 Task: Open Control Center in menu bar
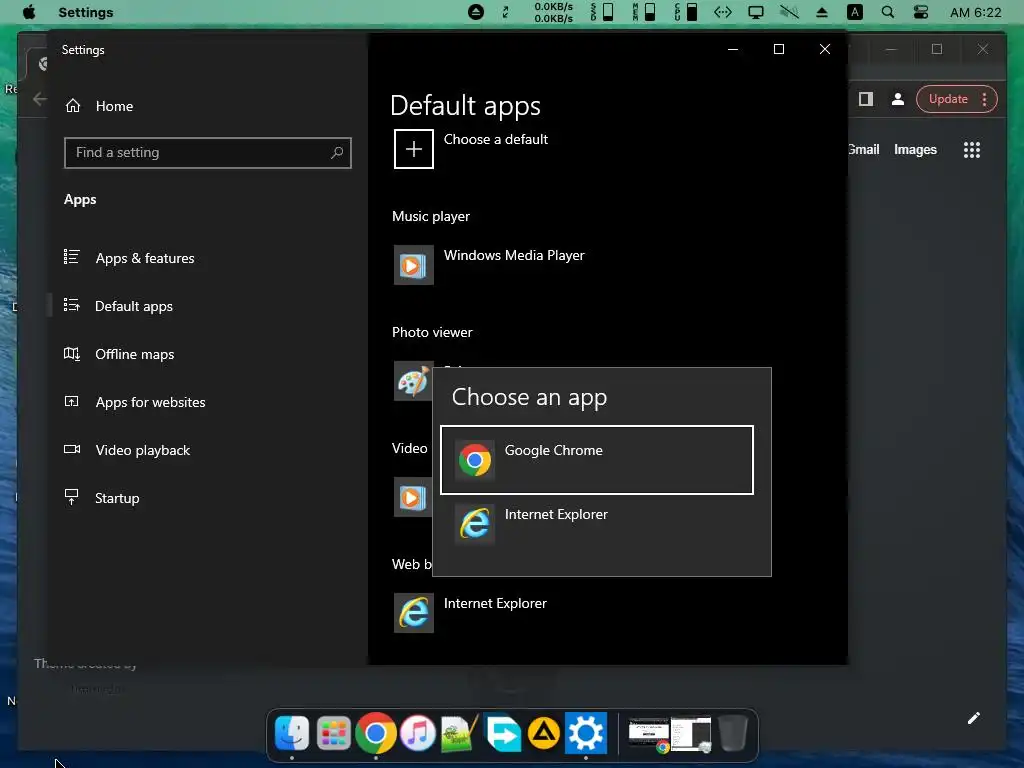click(921, 12)
